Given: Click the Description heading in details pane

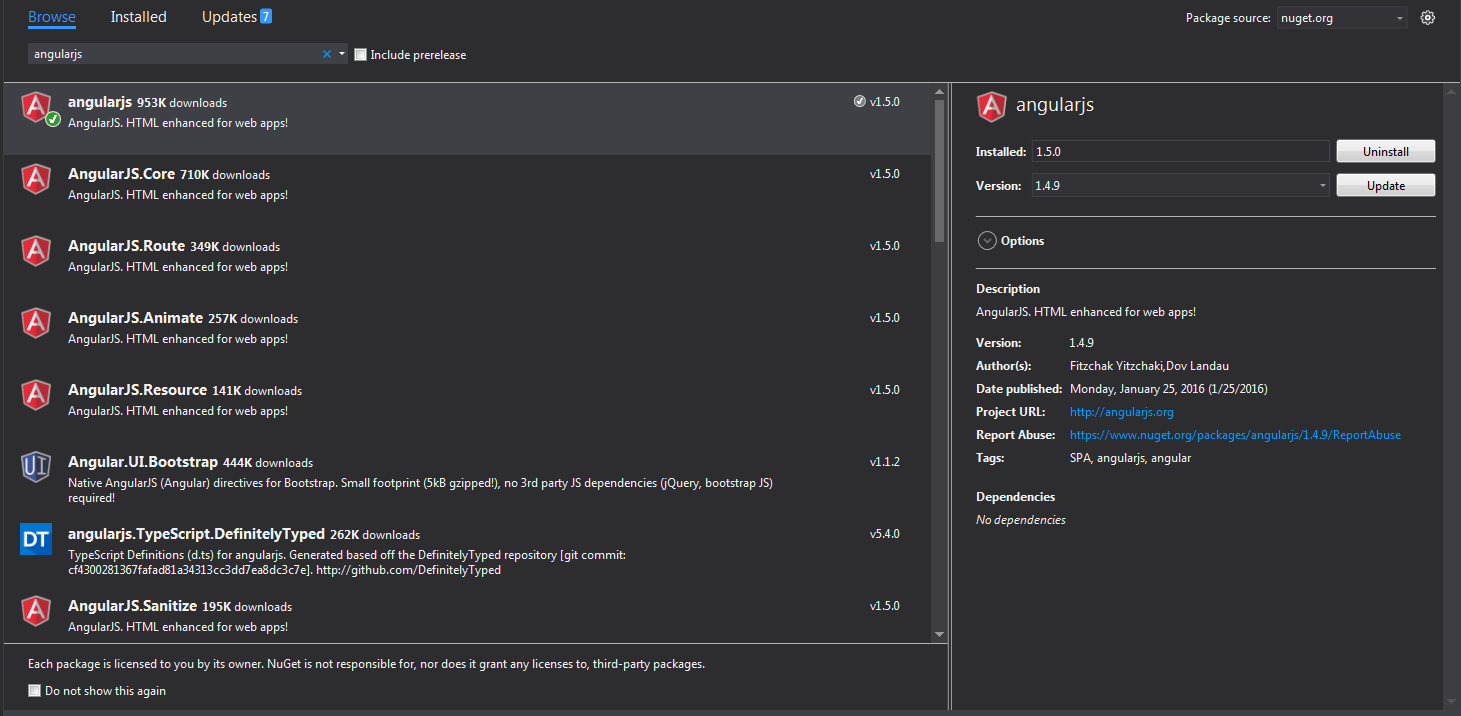Looking at the screenshot, I should click(1008, 289).
